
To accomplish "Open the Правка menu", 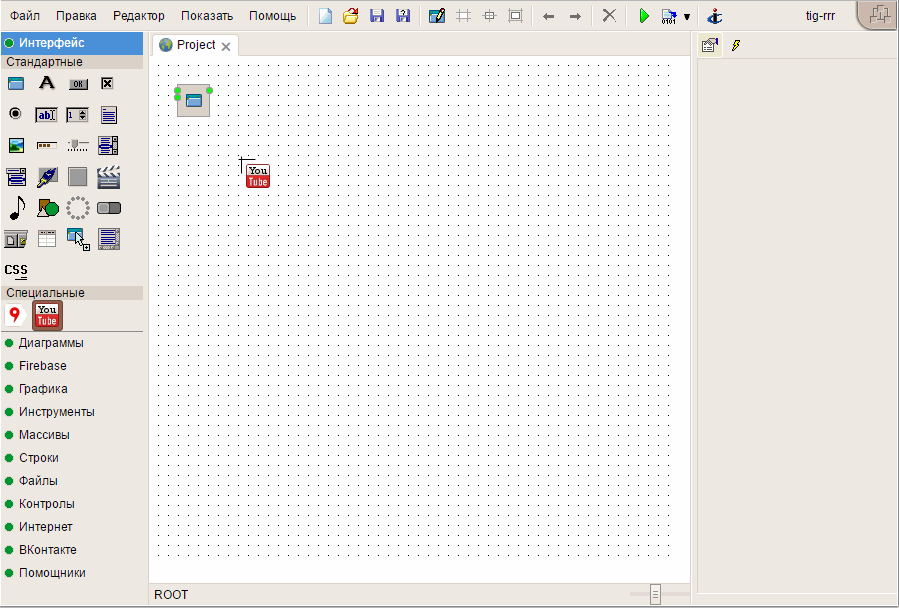I will [76, 16].
